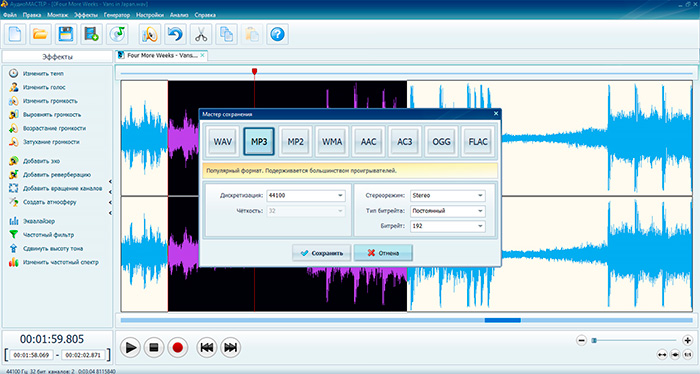Click the Сохранить button

coord(321,253)
